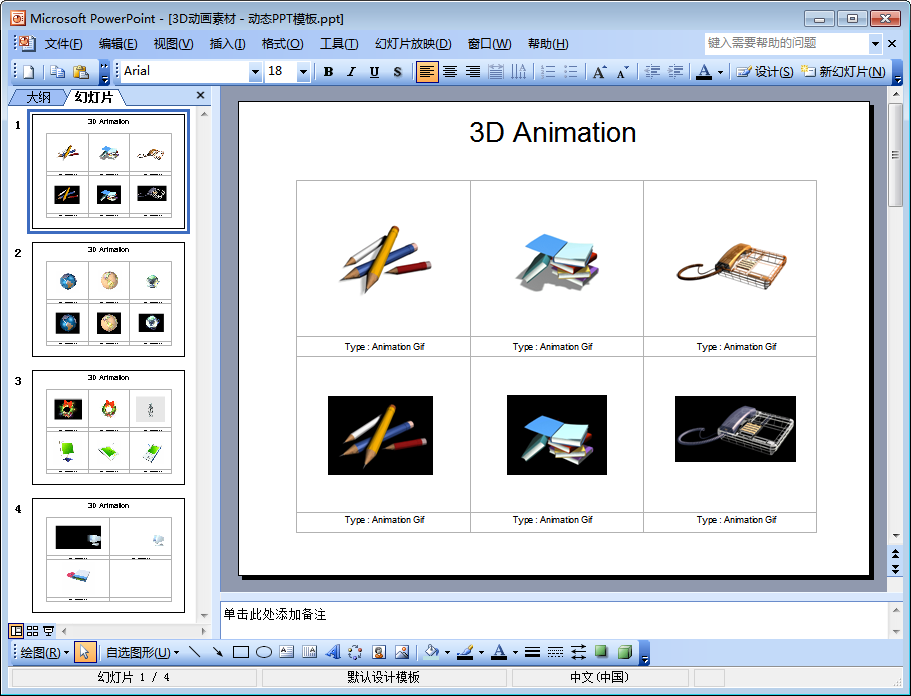The image size is (911, 696).
Task: Expand the help question dropdown arrow
Action: point(875,44)
